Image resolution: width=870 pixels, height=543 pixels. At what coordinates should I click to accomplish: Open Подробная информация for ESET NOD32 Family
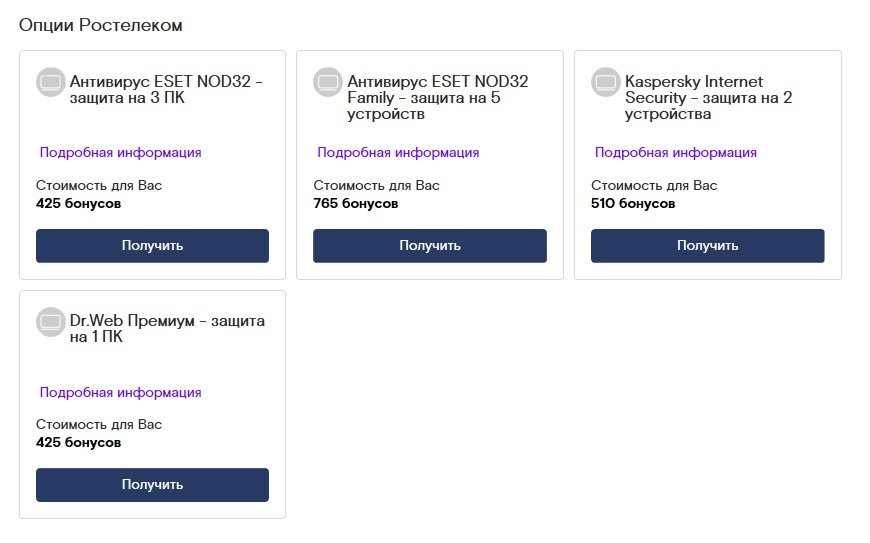coord(398,153)
